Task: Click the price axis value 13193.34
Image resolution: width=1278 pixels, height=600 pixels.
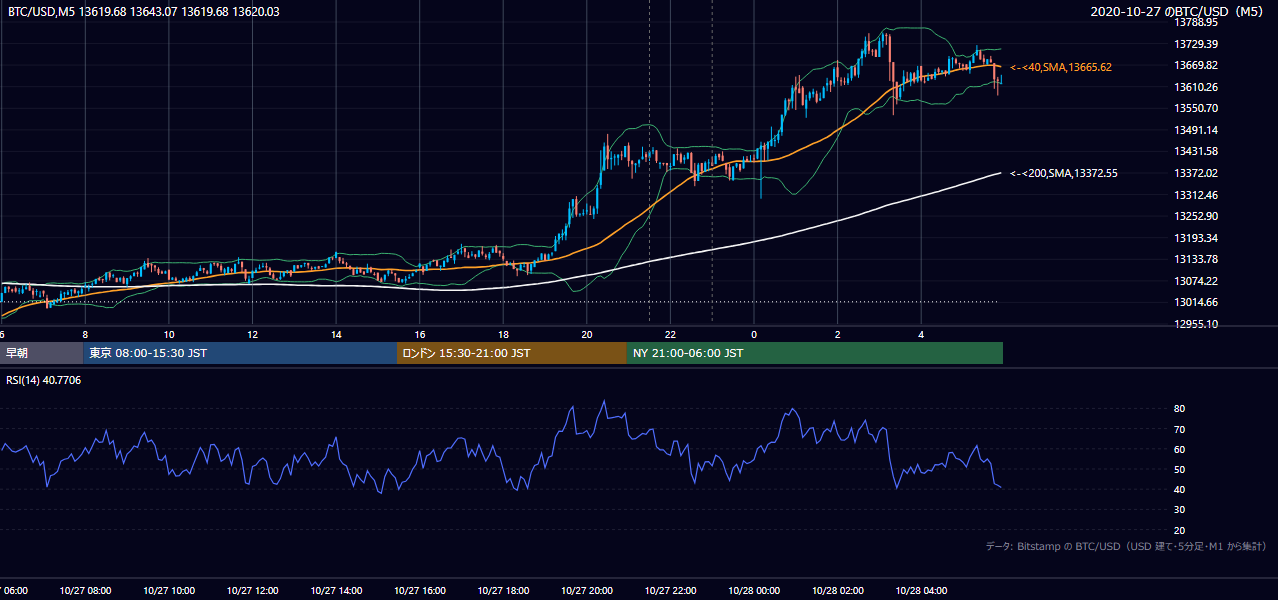Action: pyautogui.click(x=1196, y=238)
